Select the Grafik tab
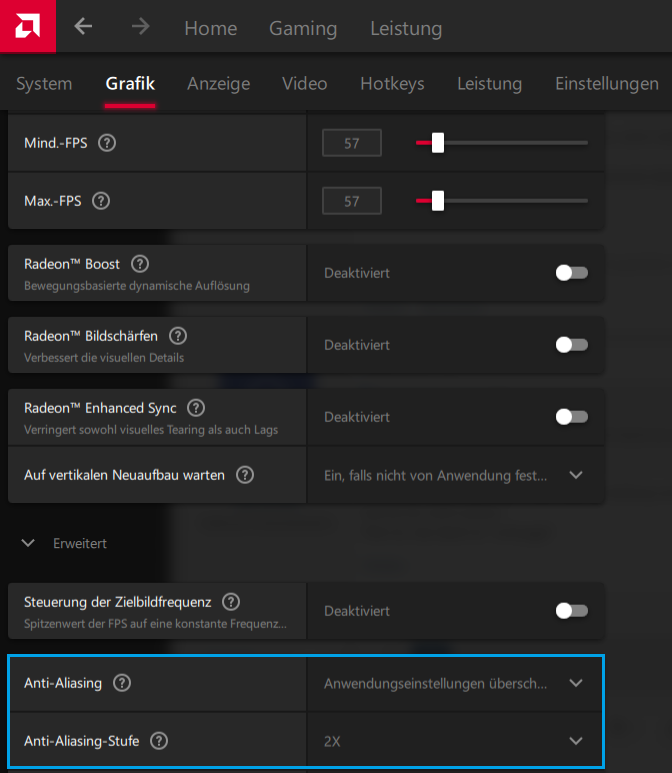This screenshot has width=672, height=773. pos(130,83)
